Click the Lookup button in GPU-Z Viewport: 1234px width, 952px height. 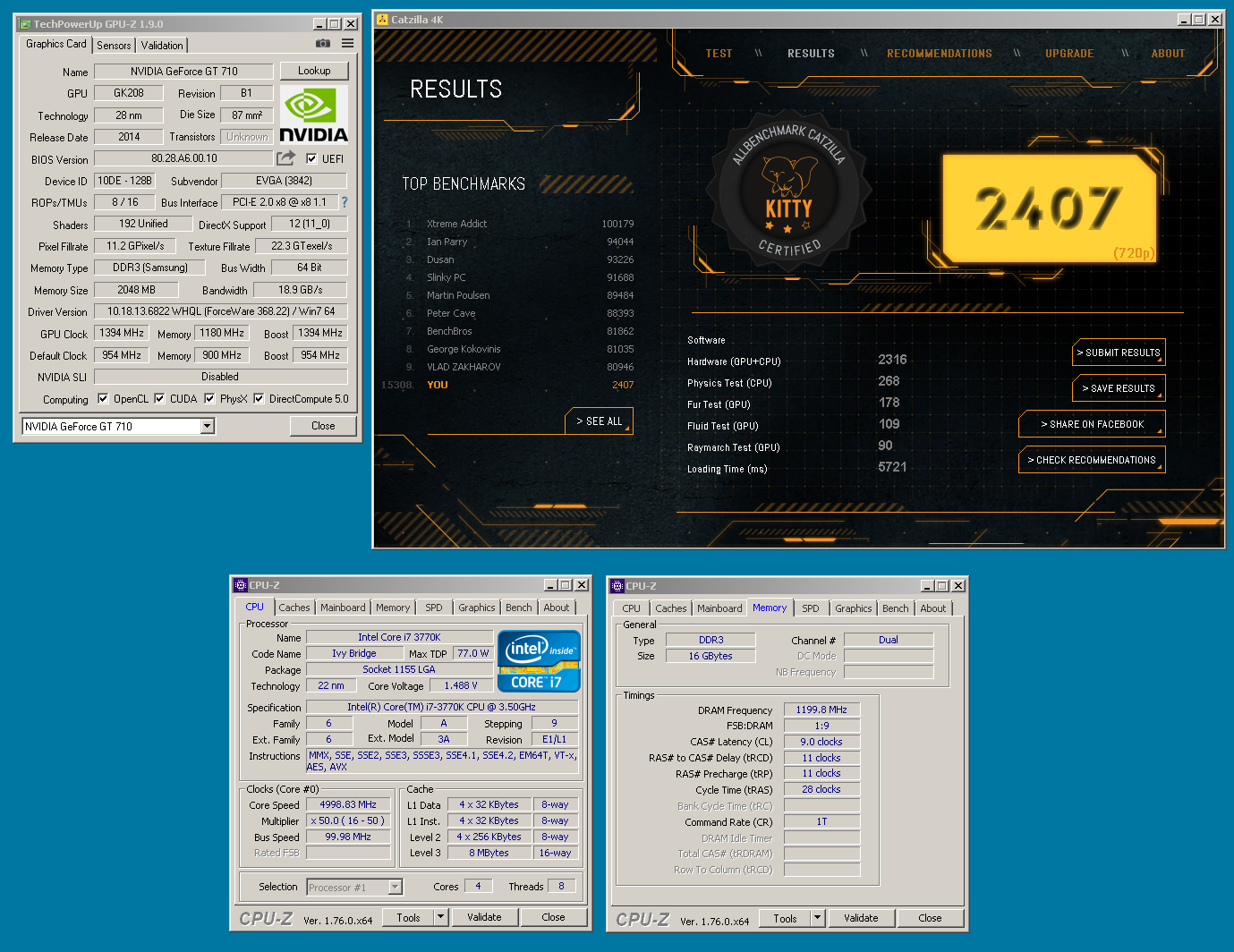coord(314,71)
